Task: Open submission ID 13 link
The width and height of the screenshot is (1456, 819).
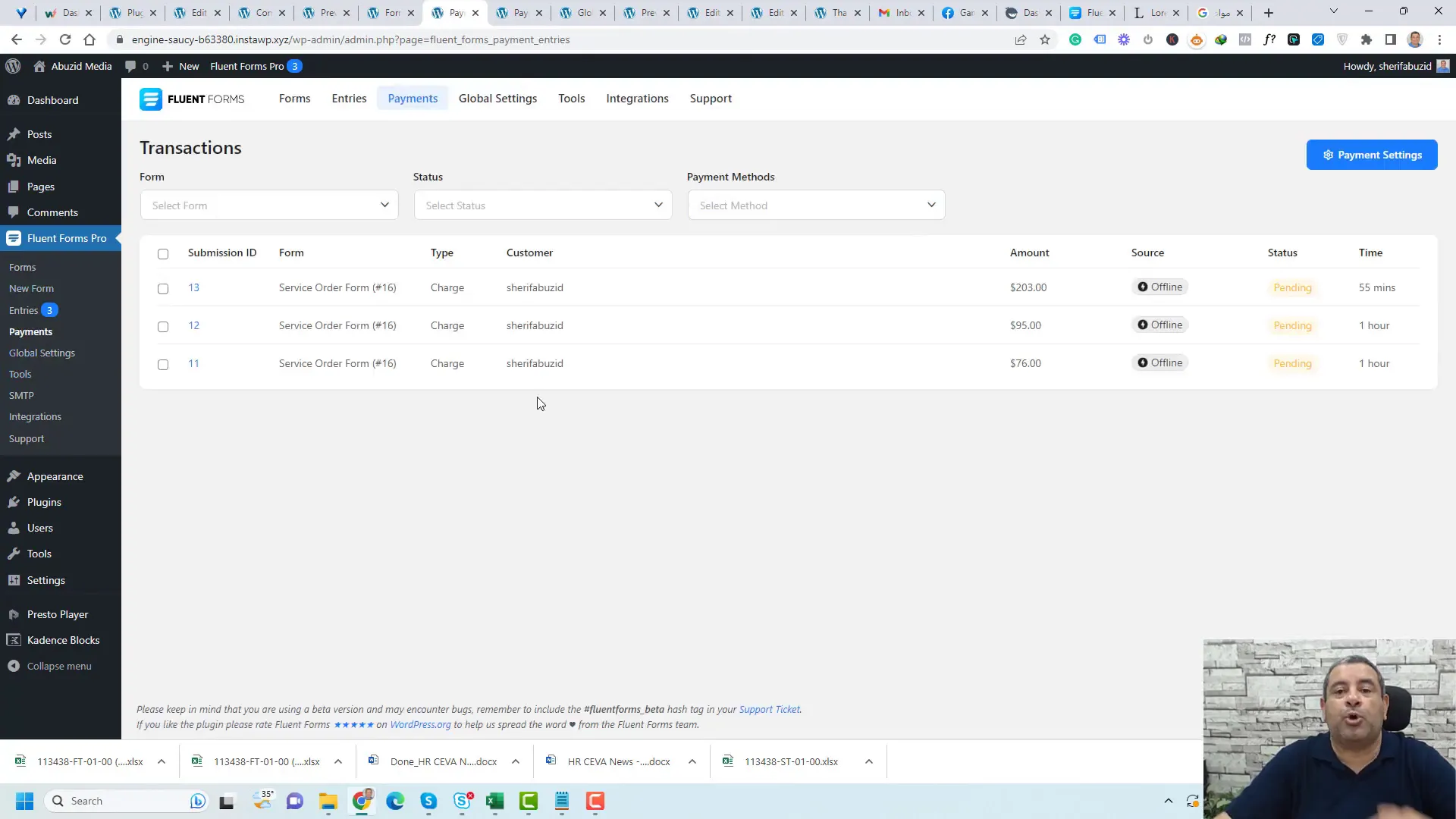Action: (194, 287)
